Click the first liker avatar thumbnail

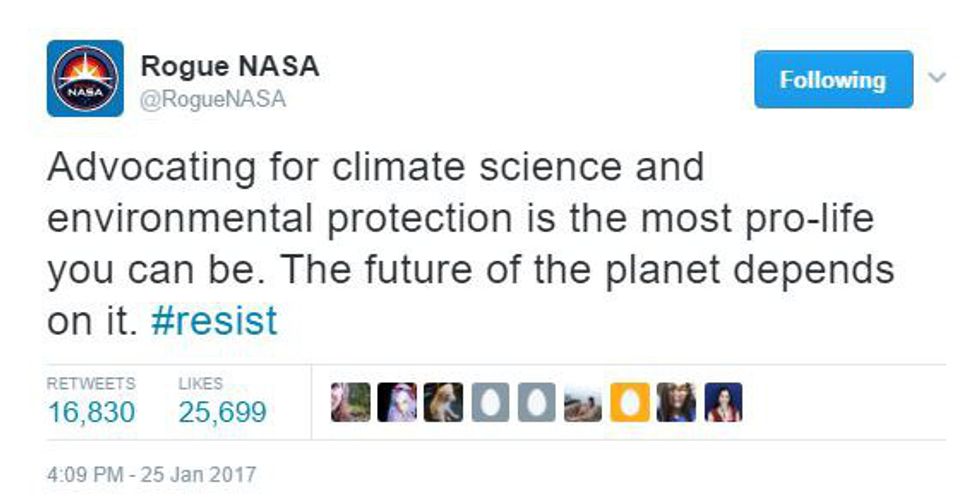pyautogui.click(x=350, y=402)
